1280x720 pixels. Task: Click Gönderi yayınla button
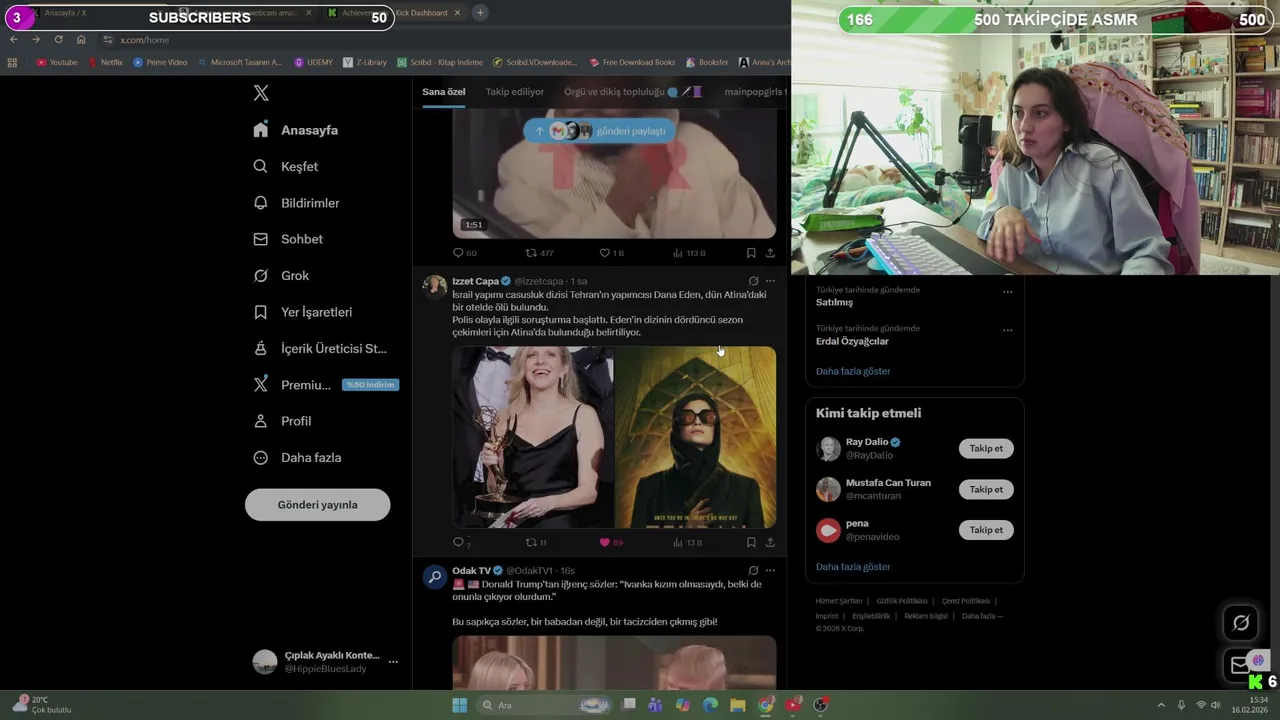[317, 505]
